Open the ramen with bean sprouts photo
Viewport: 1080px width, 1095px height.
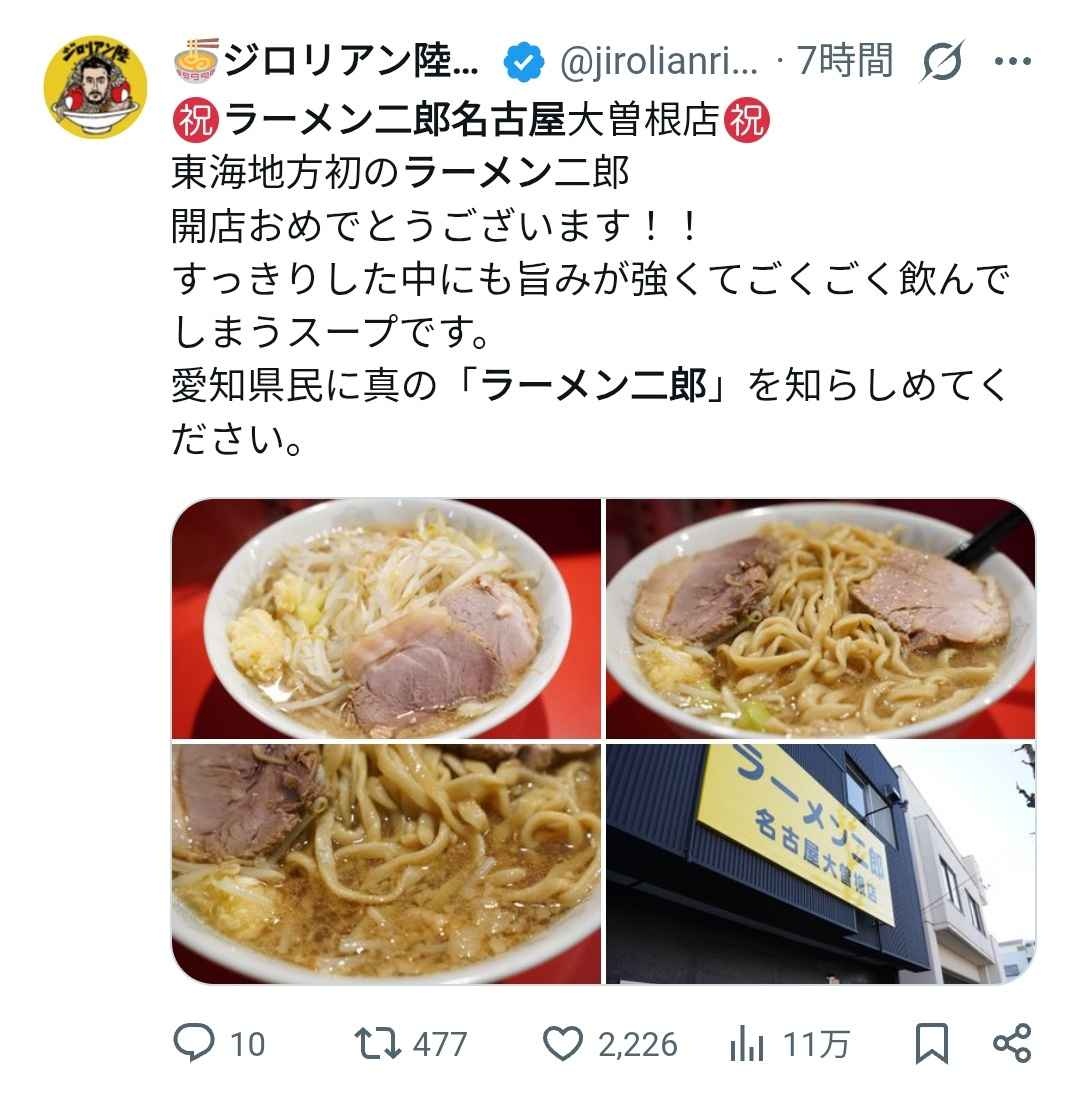point(386,618)
